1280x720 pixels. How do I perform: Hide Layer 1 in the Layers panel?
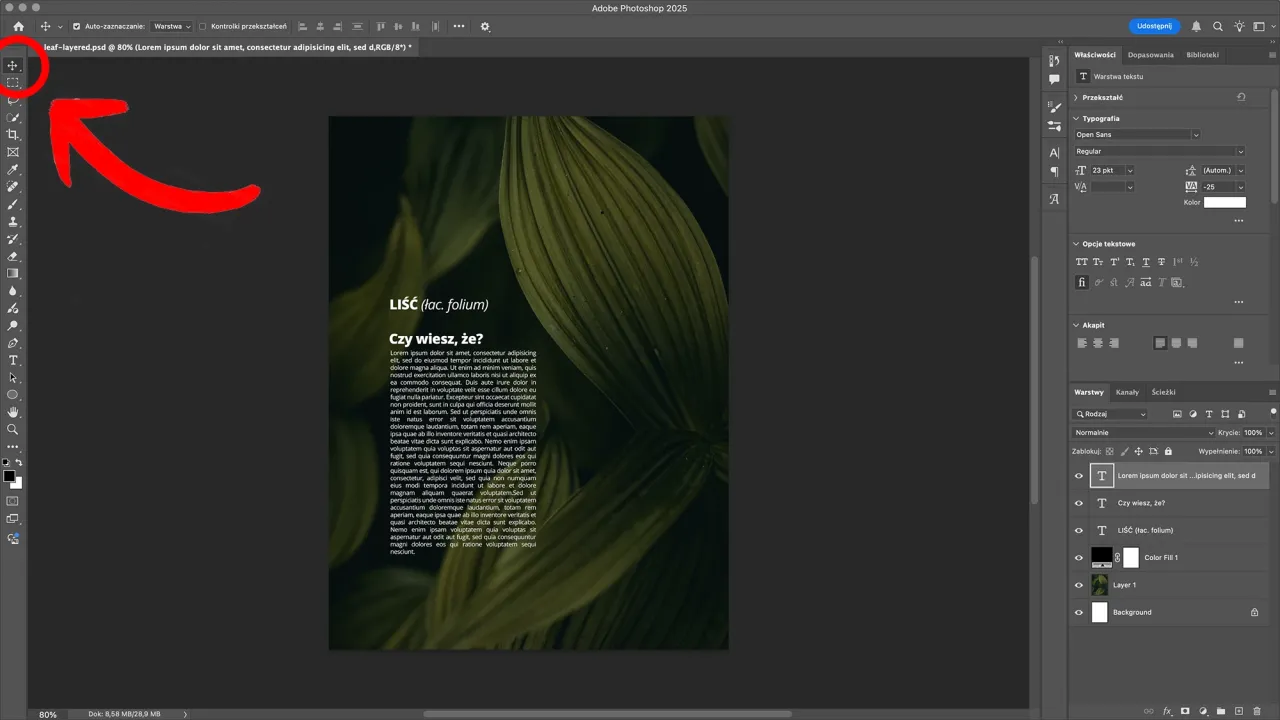1078,585
